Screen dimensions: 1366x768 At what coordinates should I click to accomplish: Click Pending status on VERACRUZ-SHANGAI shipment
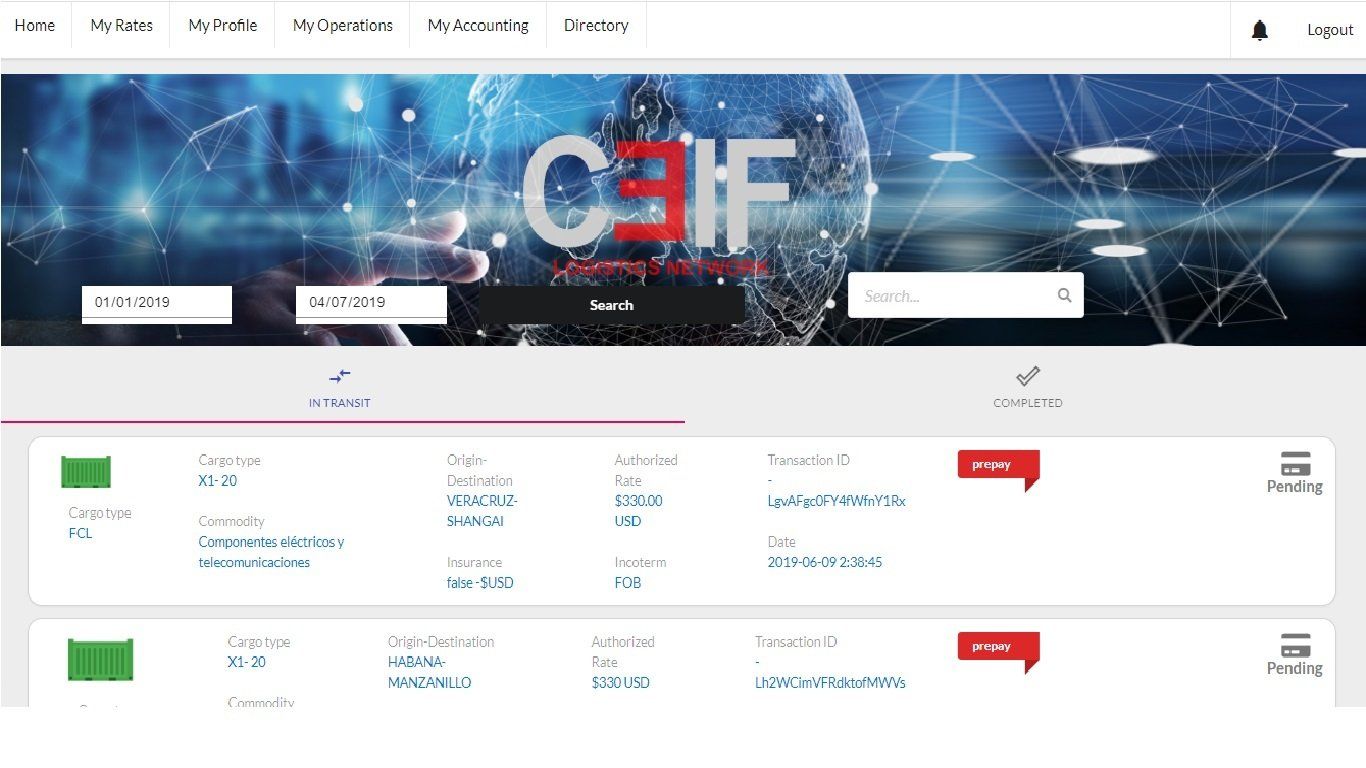click(1295, 487)
